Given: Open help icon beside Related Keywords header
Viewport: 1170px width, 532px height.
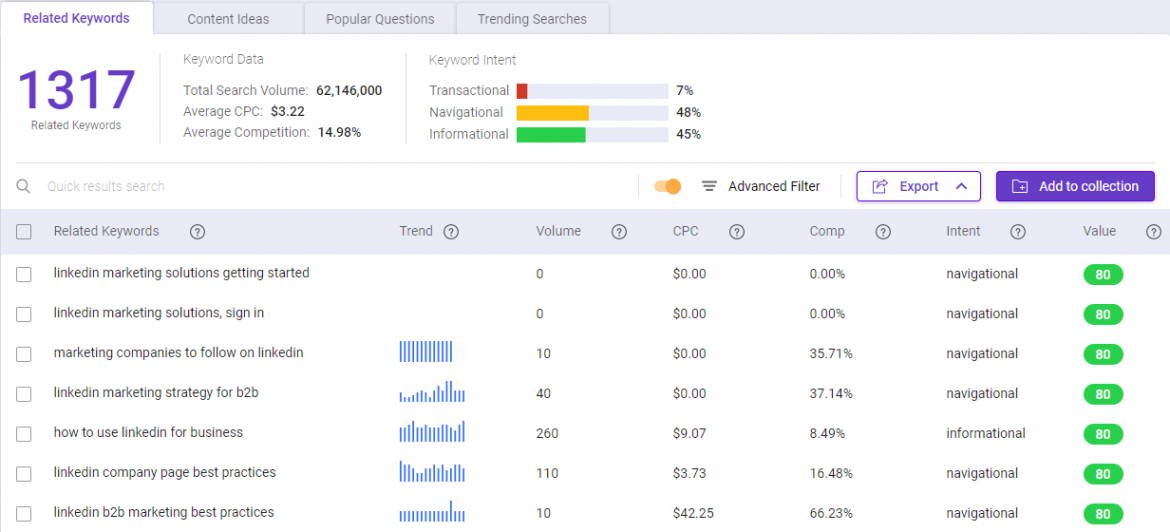Looking at the screenshot, I should pos(197,232).
